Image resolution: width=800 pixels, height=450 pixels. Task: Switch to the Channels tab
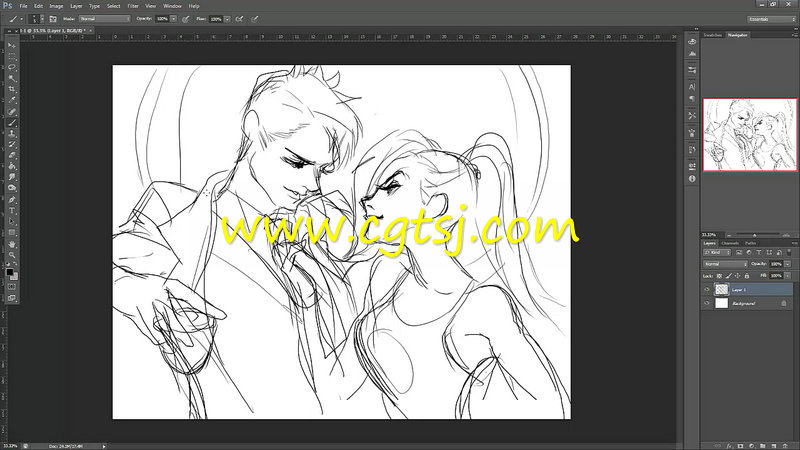click(730, 243)
